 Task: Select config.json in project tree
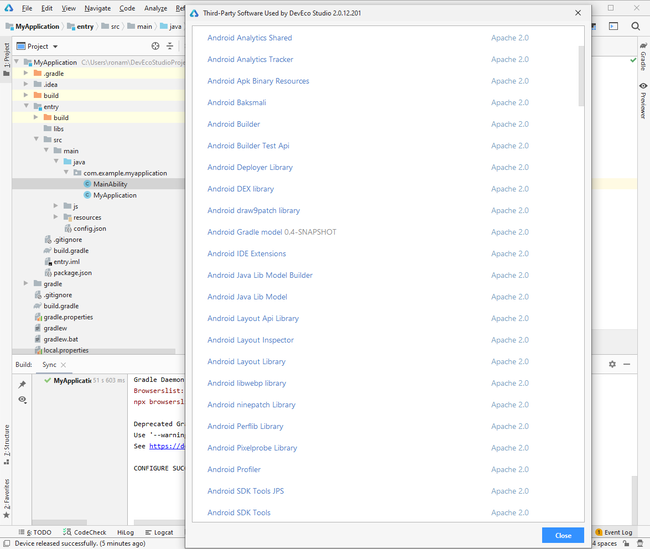90,228
